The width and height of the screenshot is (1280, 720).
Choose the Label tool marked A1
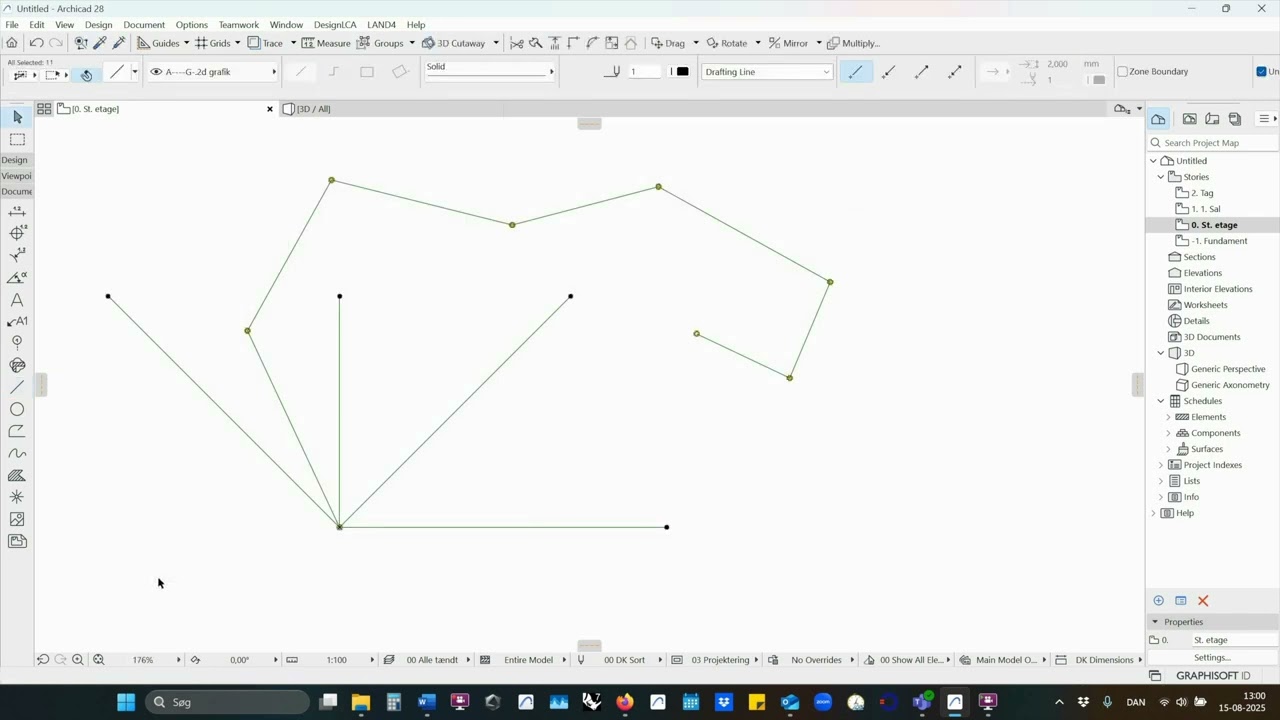[x=17, y=321]
